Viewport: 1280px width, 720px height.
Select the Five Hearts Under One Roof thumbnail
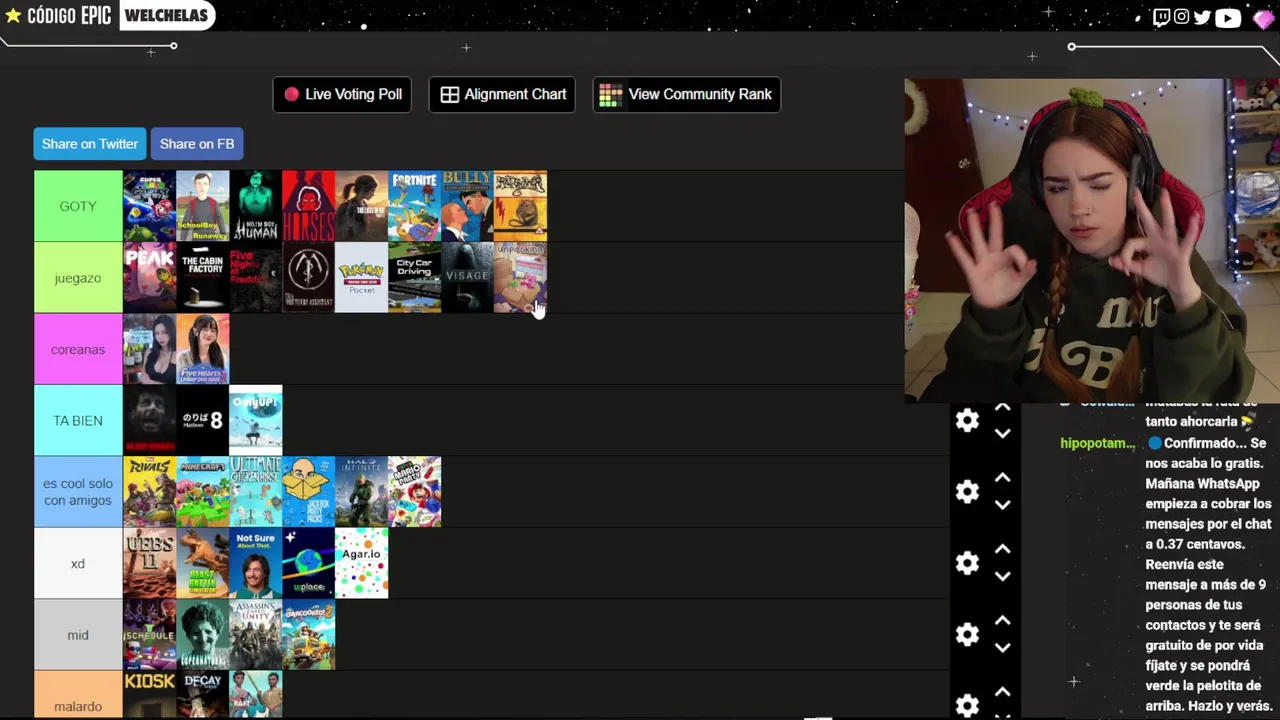pos(202,349)
